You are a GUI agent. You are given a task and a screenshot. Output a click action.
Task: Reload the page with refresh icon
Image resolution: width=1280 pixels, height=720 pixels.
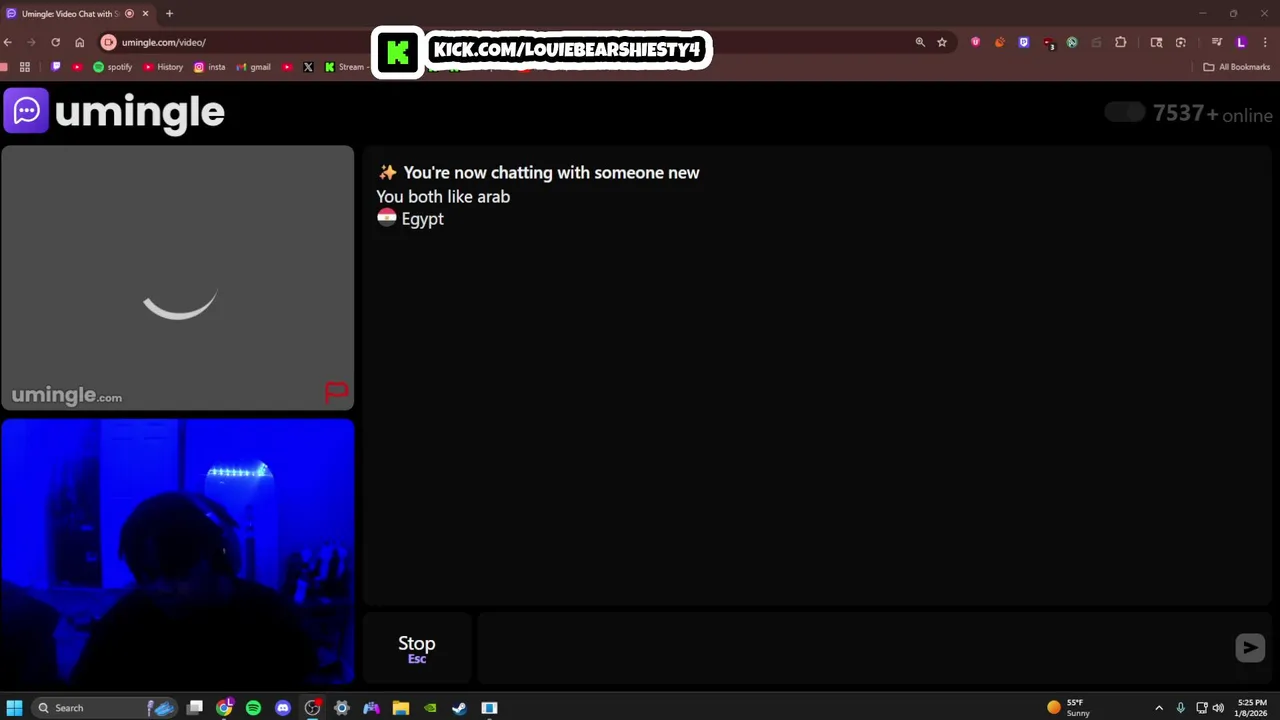click(55, 42)
